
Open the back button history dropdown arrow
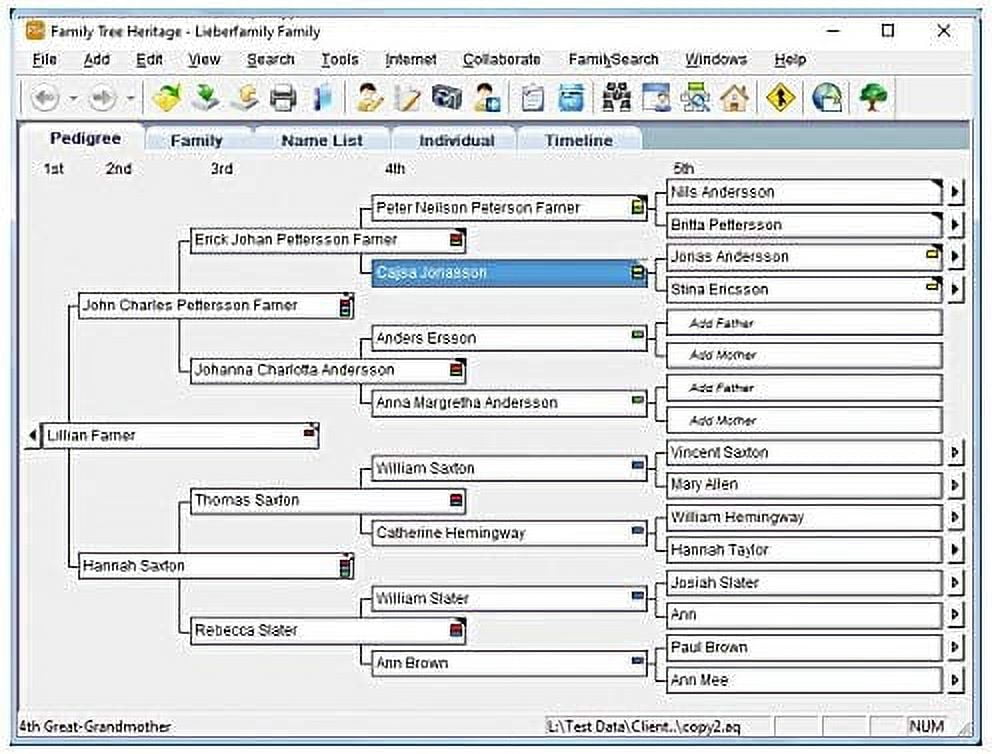point(72,98)
